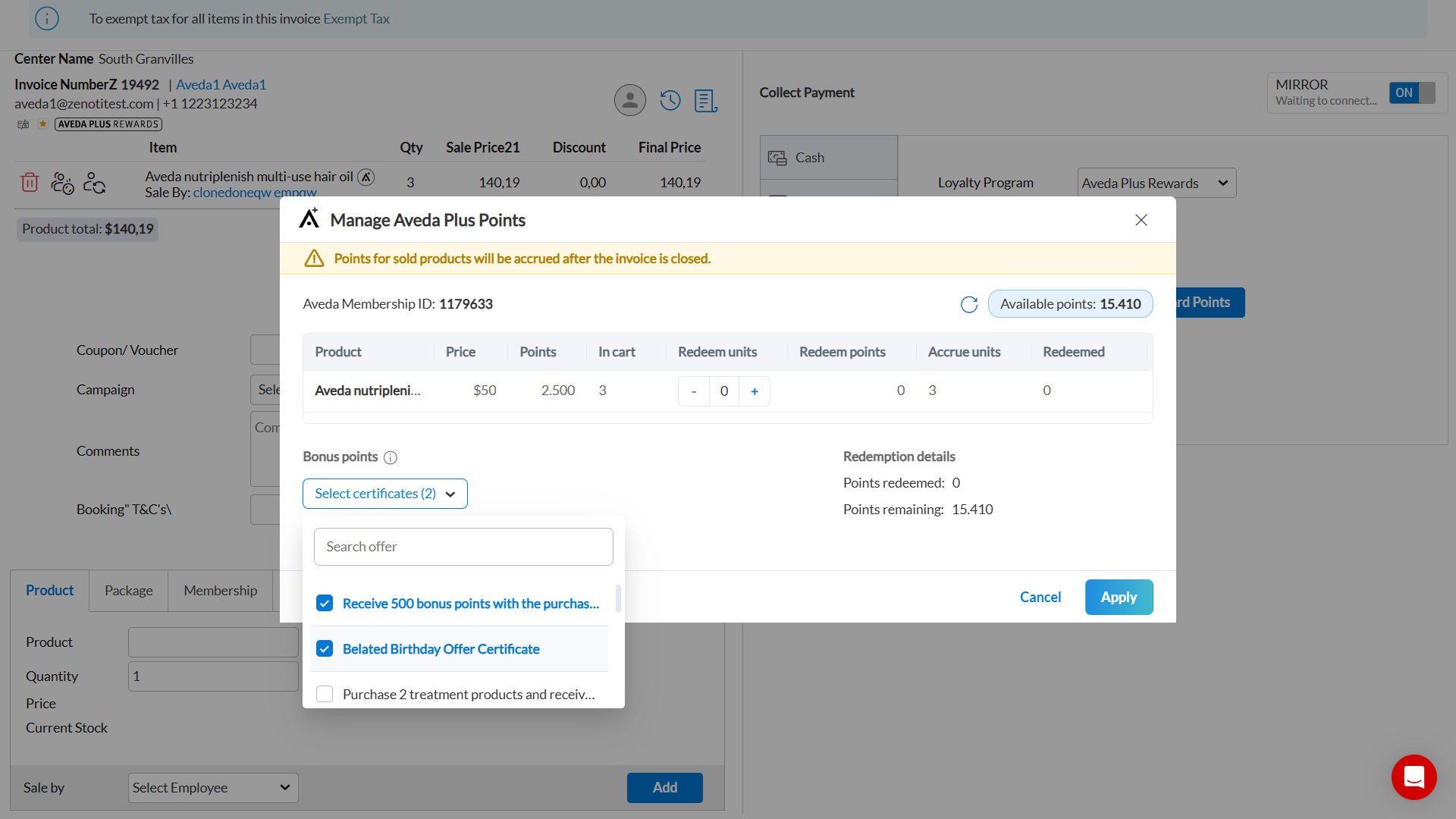Click the Comments text area
1456x819 pixels.
pos(265,449)
